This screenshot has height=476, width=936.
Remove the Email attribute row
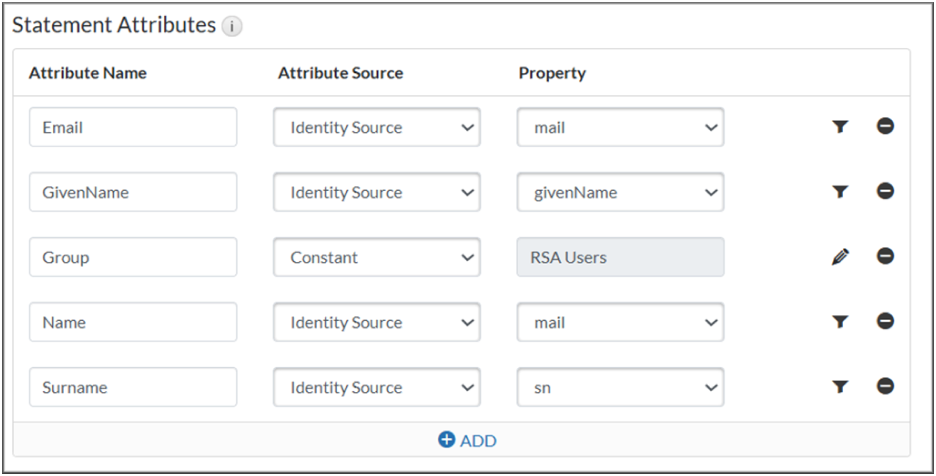[x=885, y=127]
